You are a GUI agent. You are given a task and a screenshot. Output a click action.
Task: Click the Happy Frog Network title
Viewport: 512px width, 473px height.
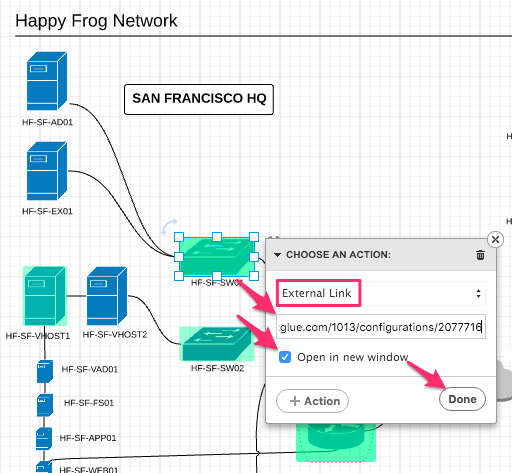pos(96,21)
